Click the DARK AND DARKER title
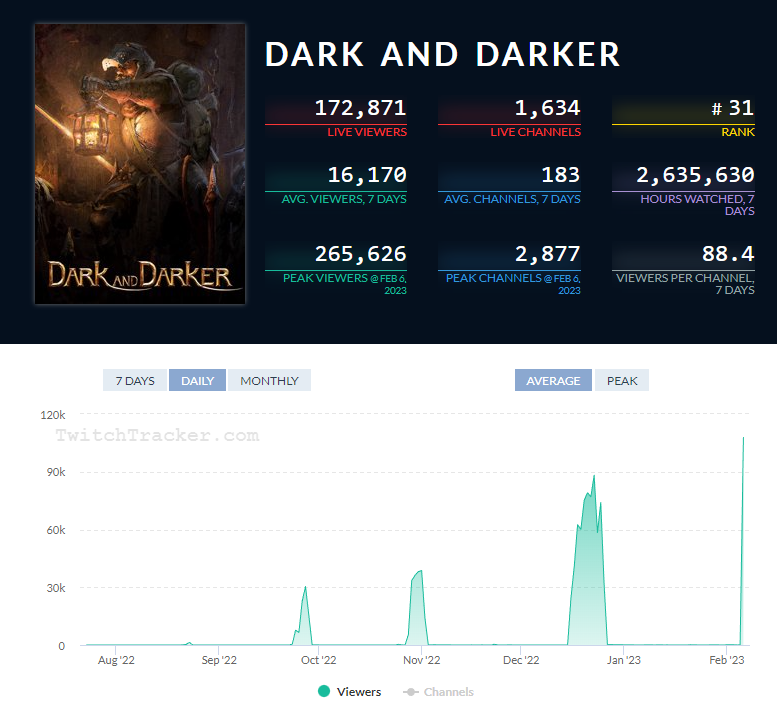 click(443, 55)
